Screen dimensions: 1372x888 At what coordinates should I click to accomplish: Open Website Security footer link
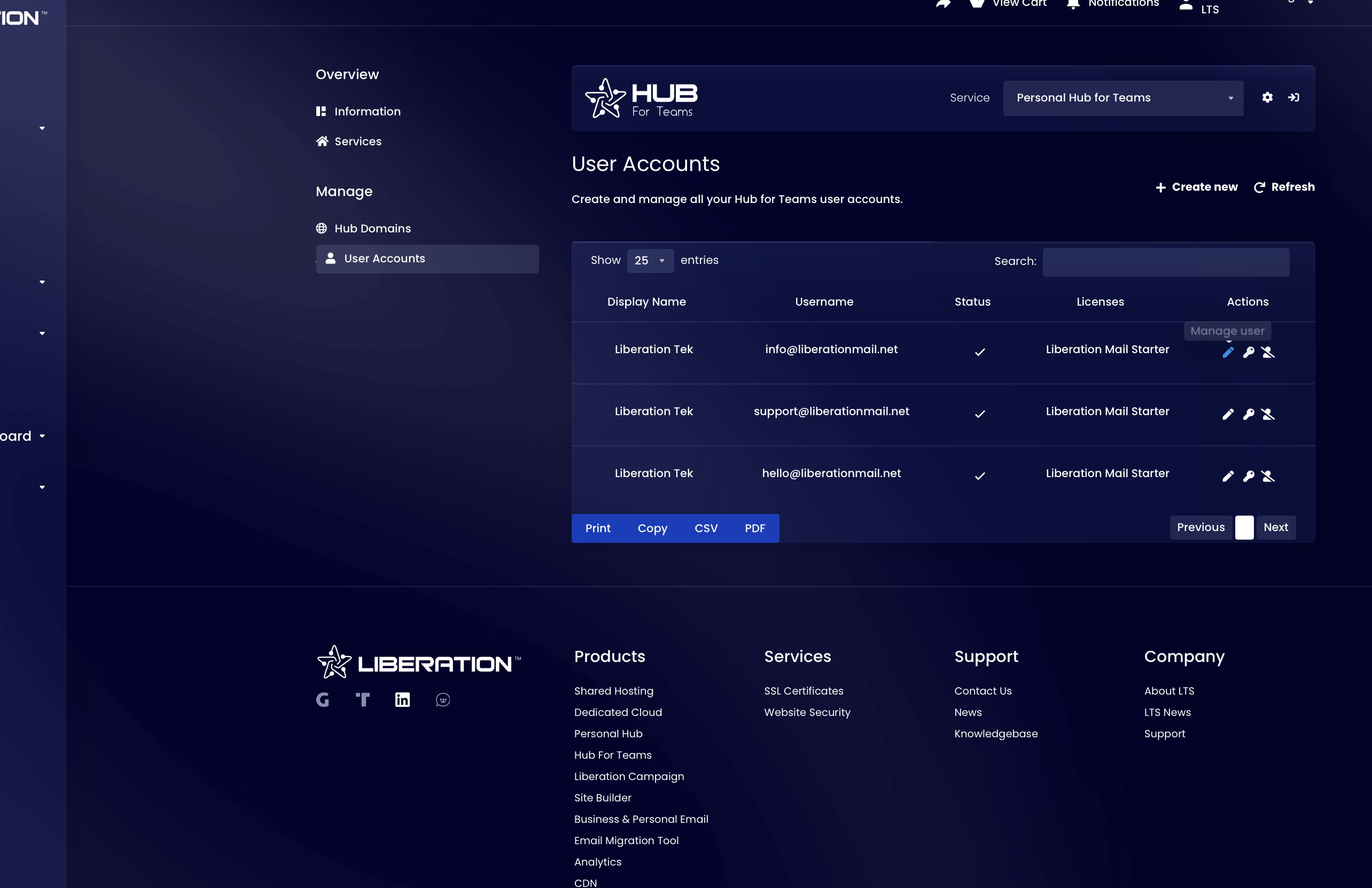point(807,713)
